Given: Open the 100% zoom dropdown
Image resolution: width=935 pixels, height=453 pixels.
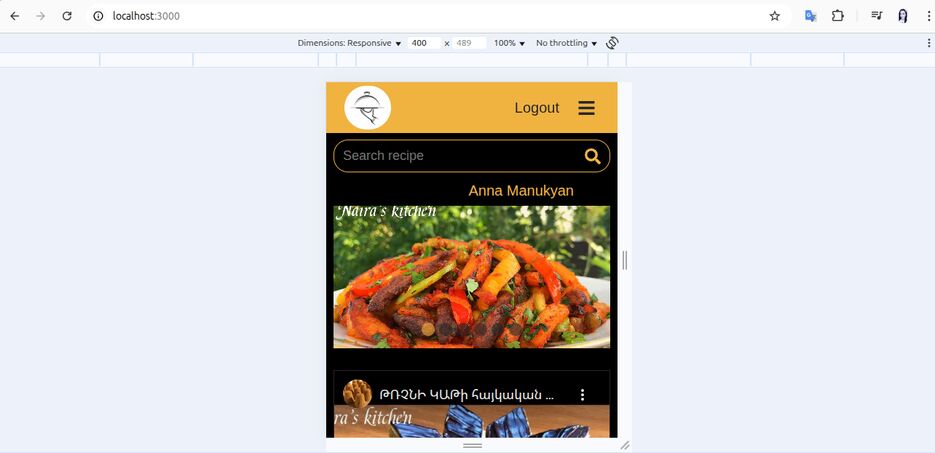Looking at the screenshot, I should pos(509,43).
